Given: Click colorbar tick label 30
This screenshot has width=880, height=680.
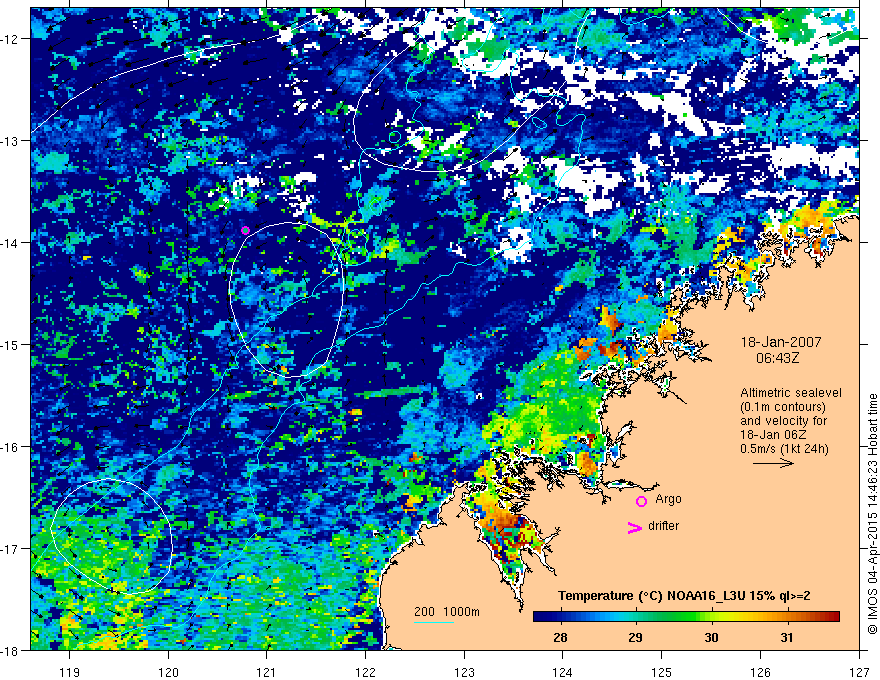Looking at the screenshot, I should (x=711, y=637).
